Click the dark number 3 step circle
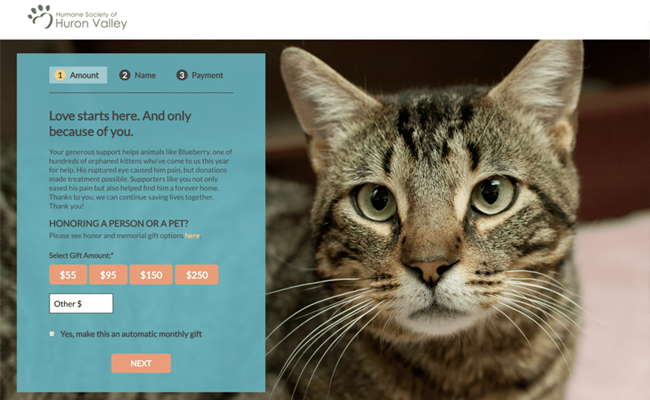This screenshot has width=650, height=400. (182, 75)
